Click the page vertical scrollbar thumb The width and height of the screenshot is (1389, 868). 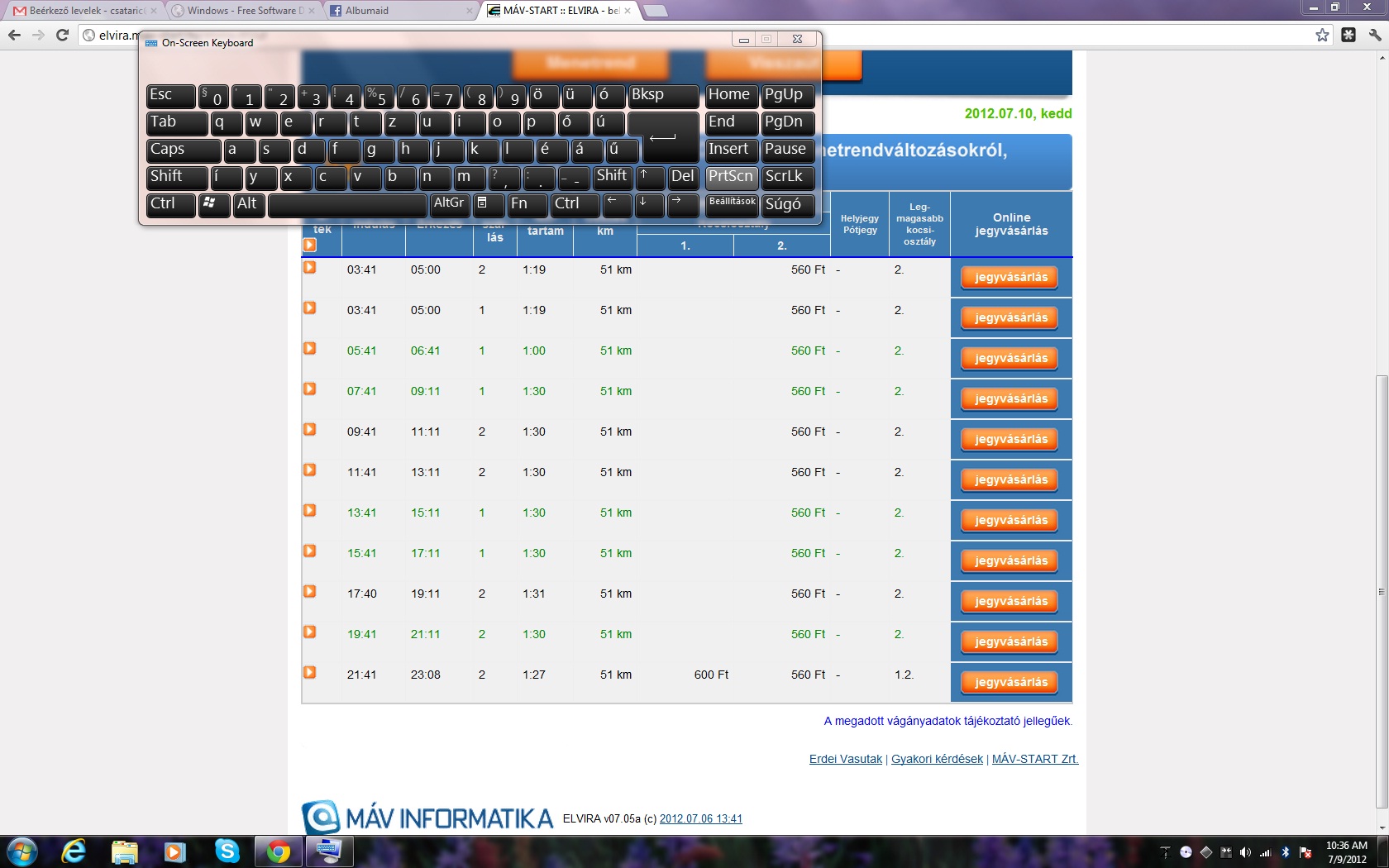(1382, 592)
